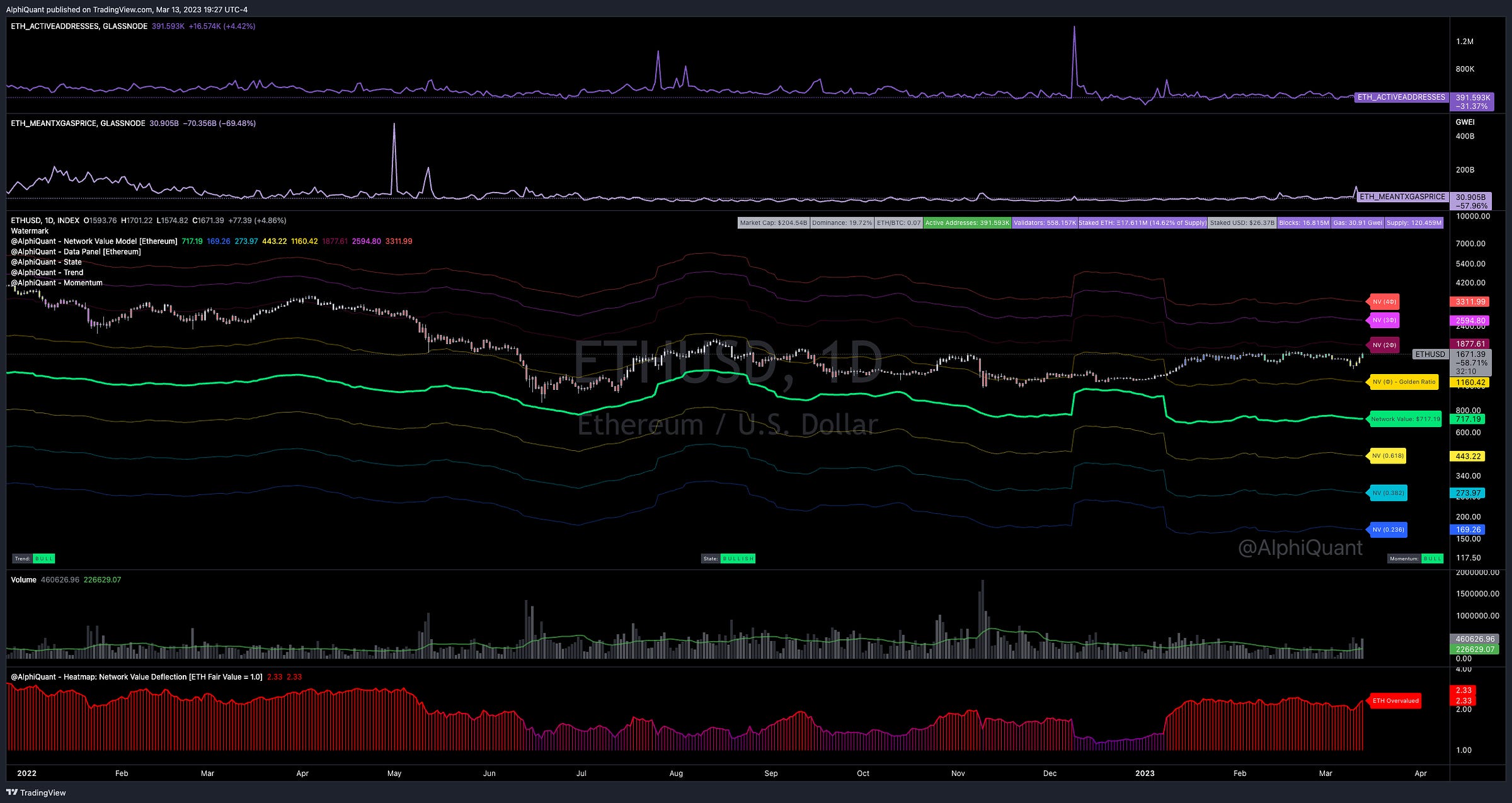
Task: Click the red NV (4Φ) line label
Action: [x=1384, y=302]
